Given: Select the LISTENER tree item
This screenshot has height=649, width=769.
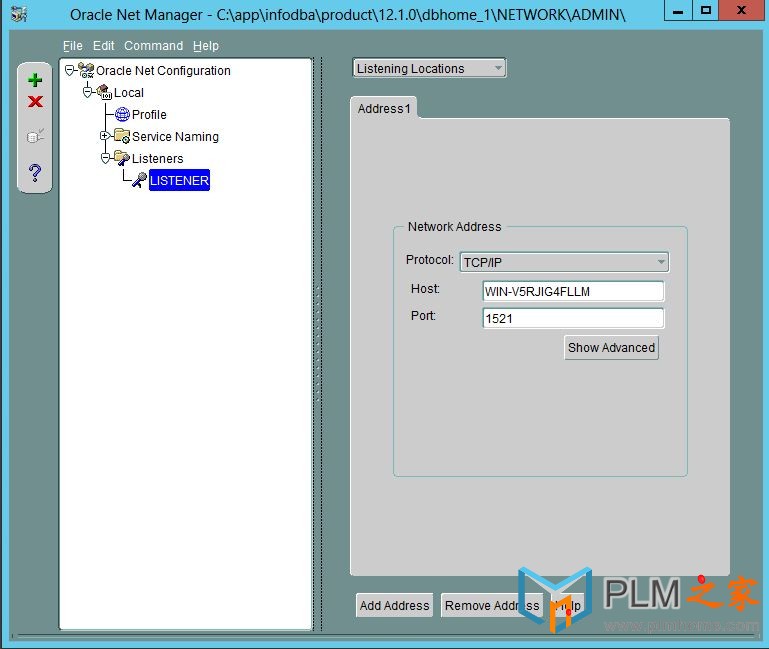Looking at the screenshot, I should (179, 180).
